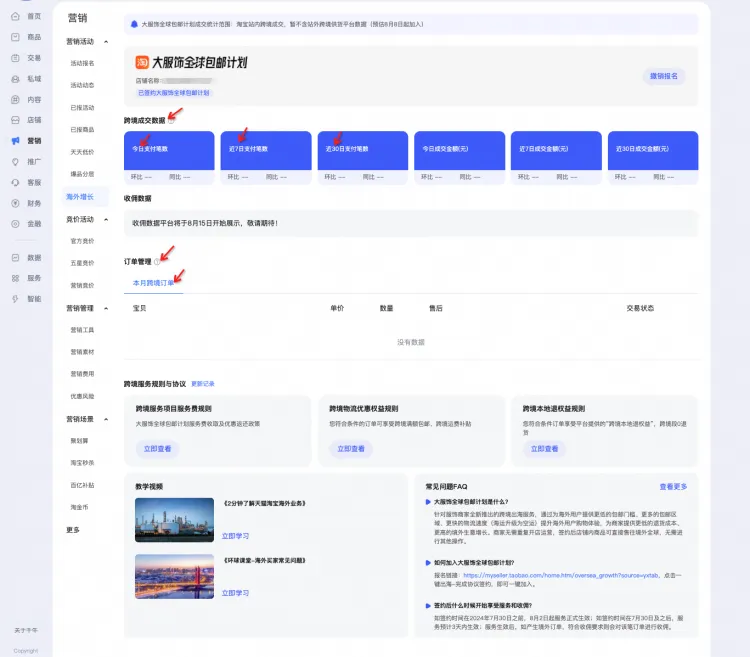This screenshot has height=657, width=750.
Task: Click the 财务 finance sidebar icon
Action: coord(15,203)
